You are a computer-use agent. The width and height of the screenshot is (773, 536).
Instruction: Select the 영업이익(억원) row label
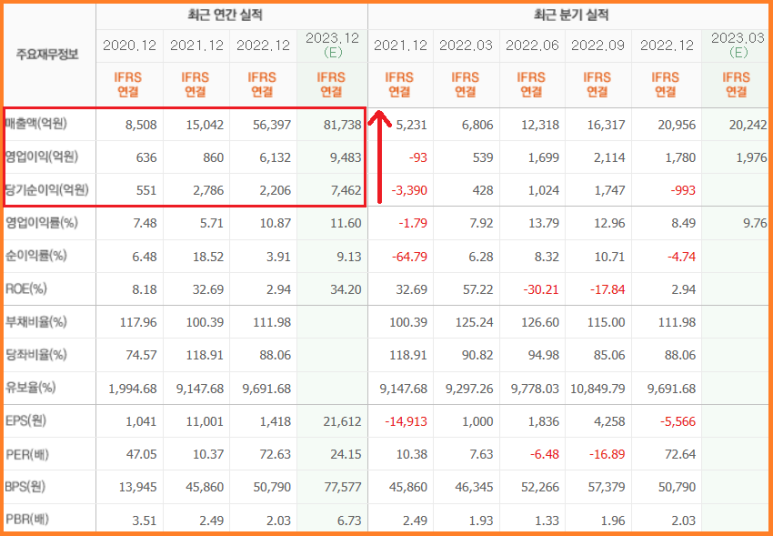[42, 157]
